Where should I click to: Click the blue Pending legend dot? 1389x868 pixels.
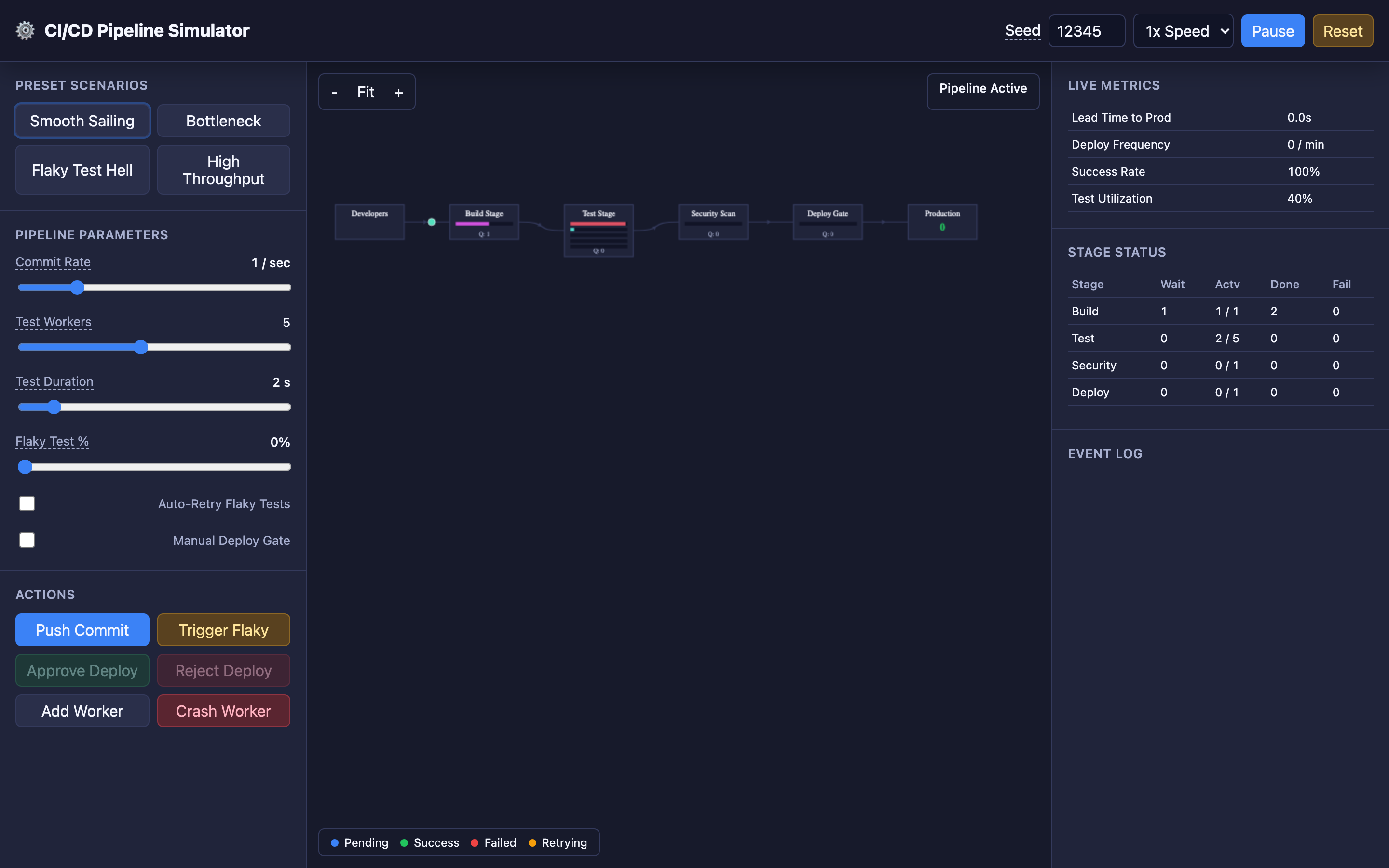(x=335, y=843)
